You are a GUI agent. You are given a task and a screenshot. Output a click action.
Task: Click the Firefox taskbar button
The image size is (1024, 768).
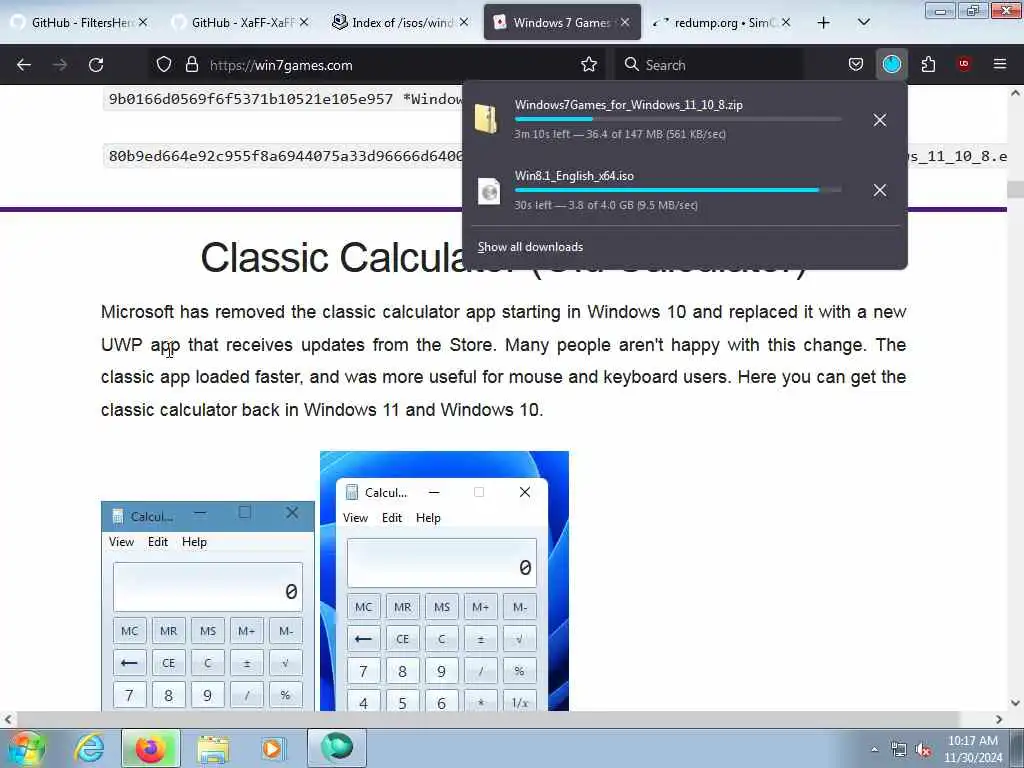(x=150, y=748)
